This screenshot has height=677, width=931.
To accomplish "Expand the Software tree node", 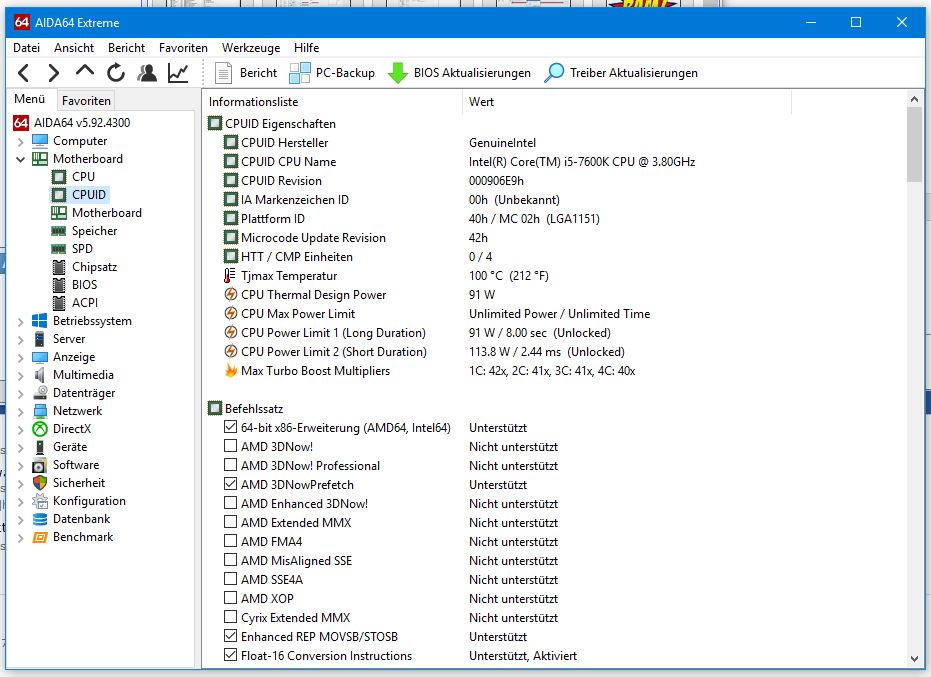I will (x=21, y=466).
